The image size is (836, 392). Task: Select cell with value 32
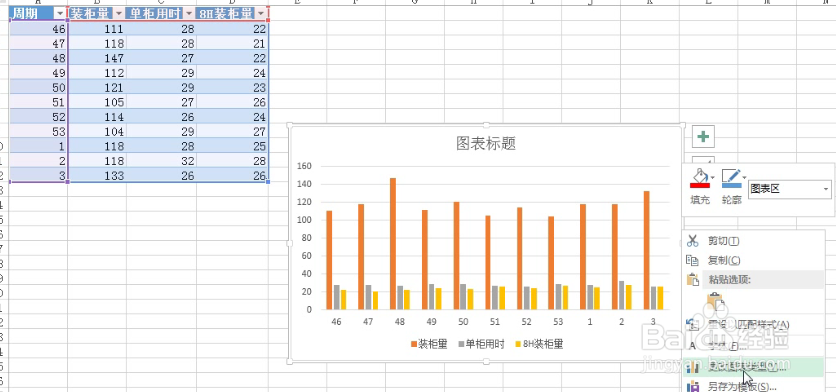coord(161,161)
